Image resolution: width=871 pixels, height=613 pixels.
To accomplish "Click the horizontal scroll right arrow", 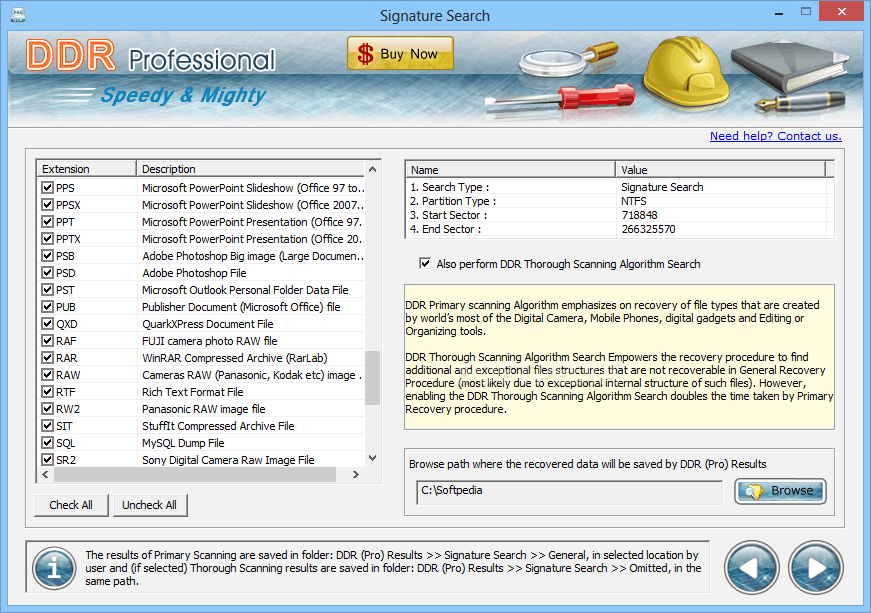I will tap(356, 474).
